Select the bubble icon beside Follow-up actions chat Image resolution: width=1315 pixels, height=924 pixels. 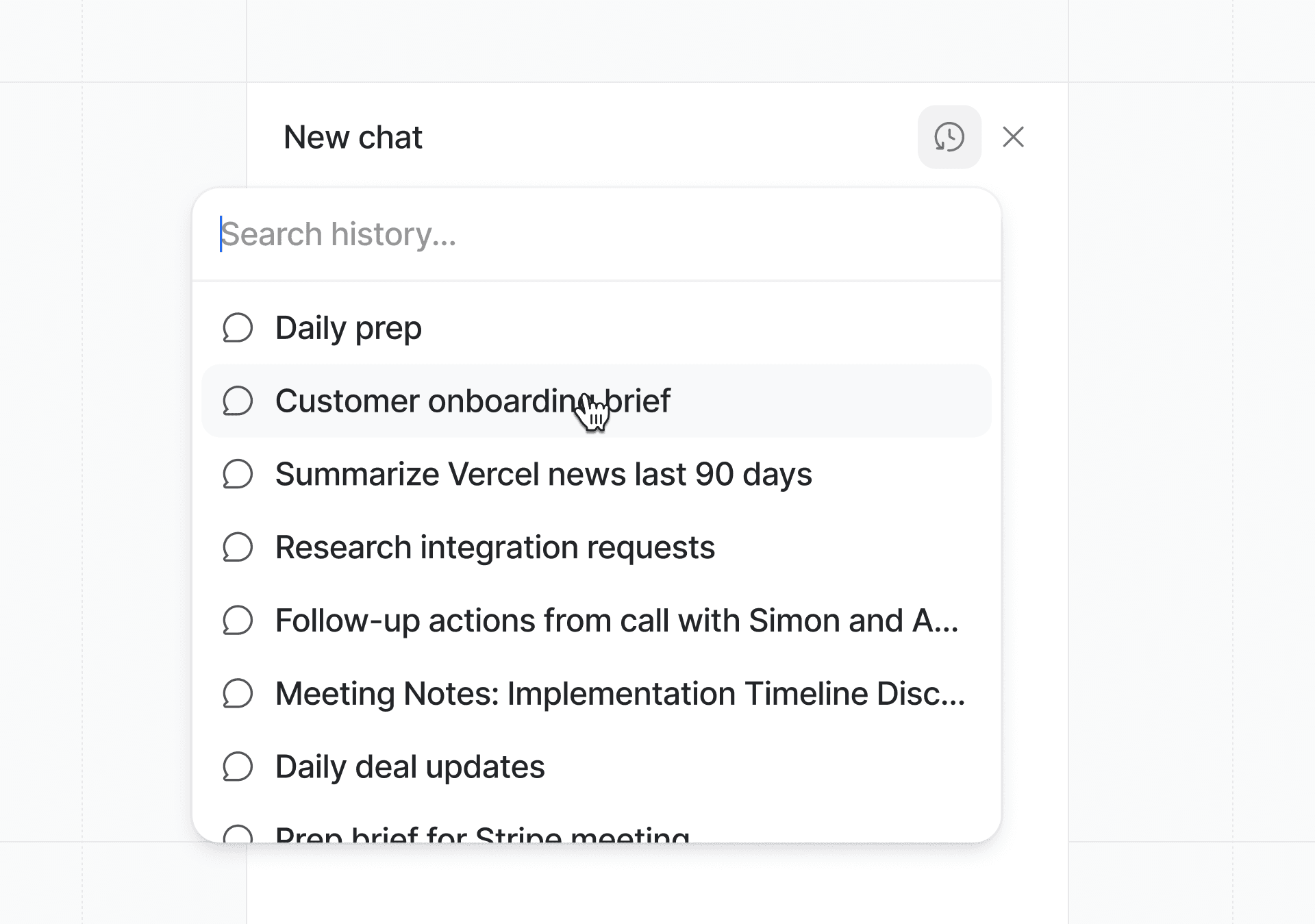(x=238, y=620)
